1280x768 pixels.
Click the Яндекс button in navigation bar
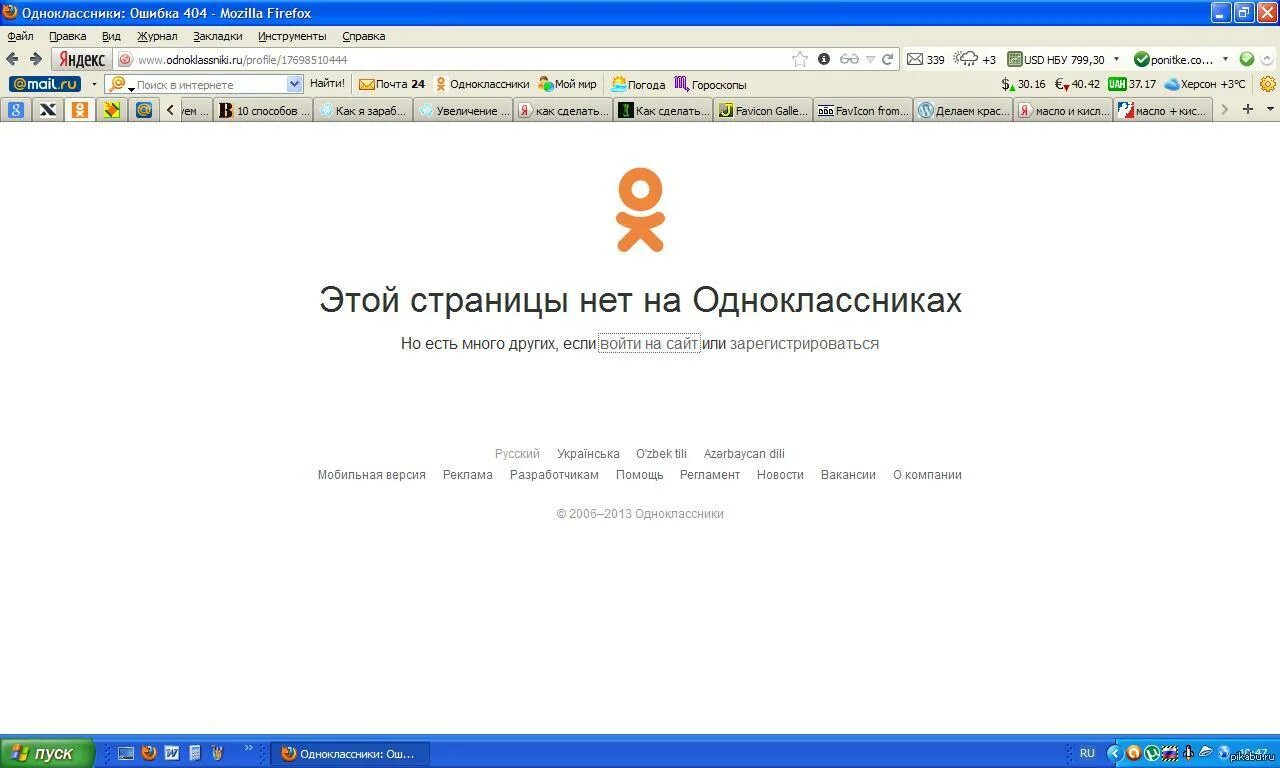[82, 60]
